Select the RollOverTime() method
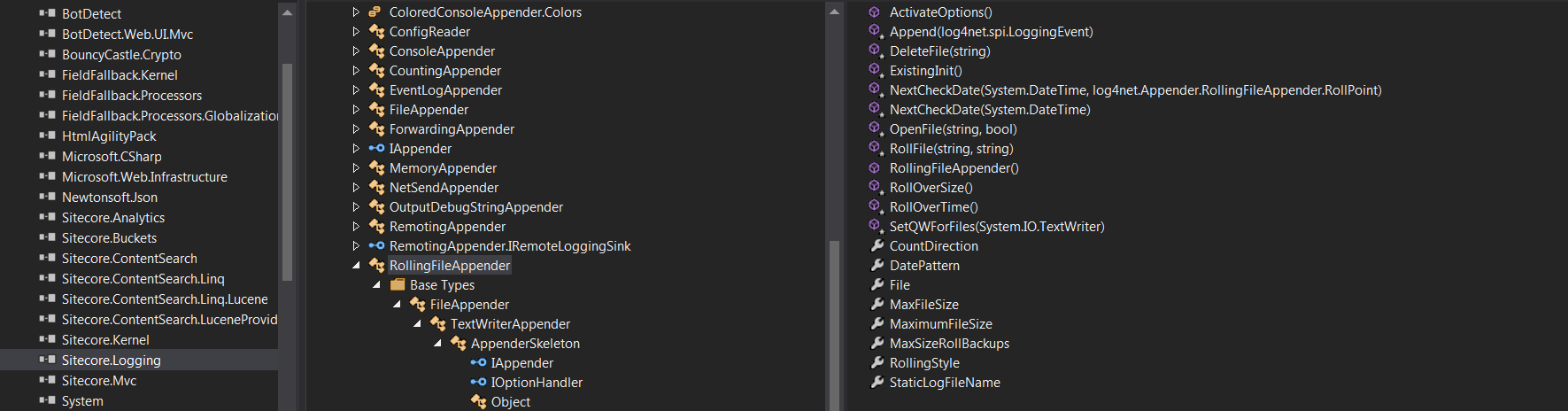Screen dimensions: 1568x411 pyautogui.click(x=933, y=207)
